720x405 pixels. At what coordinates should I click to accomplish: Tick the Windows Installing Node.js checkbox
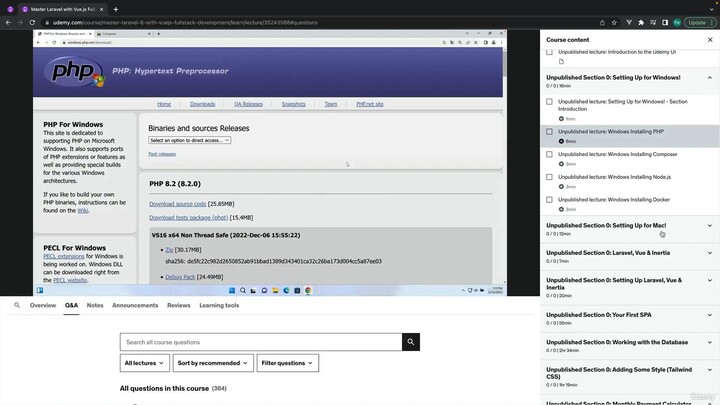[x=549, y=177]
